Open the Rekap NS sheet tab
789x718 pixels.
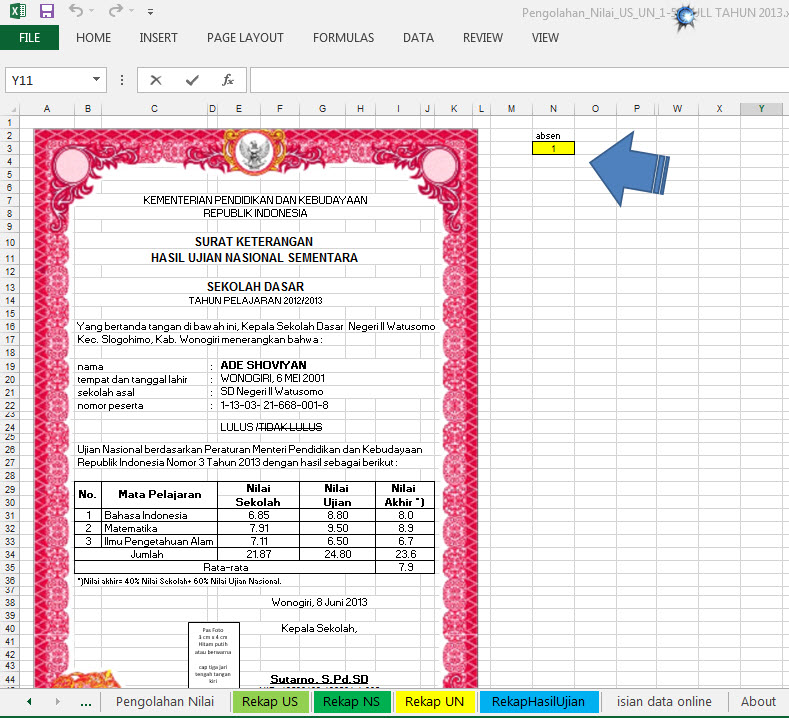coord(351,701)
